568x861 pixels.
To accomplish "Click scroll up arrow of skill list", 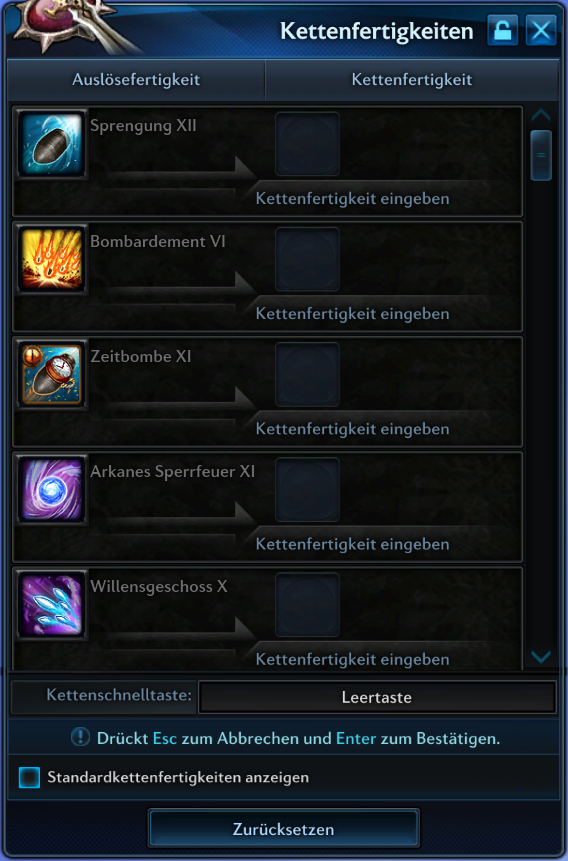I will 541,115.
